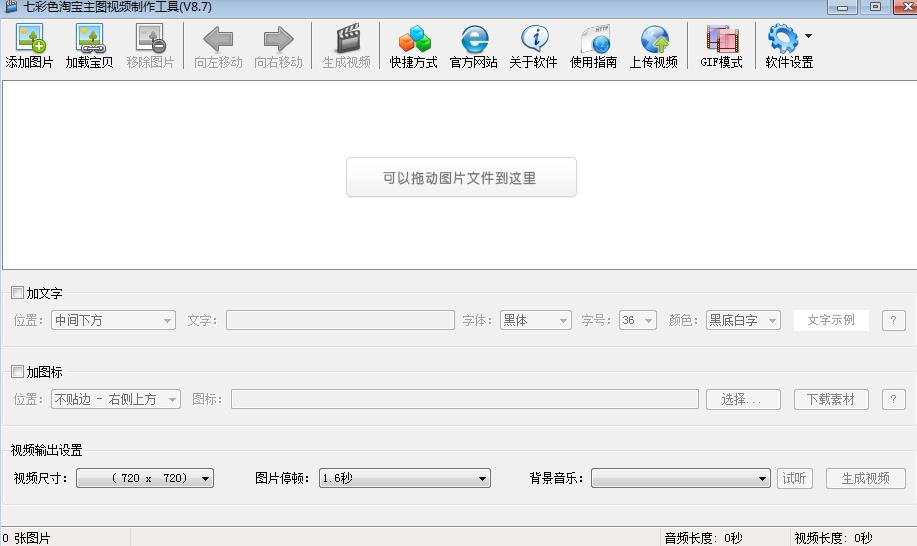917x546 pixels.
Task: Open text position dropdown 中间下方
Action: 113,320
